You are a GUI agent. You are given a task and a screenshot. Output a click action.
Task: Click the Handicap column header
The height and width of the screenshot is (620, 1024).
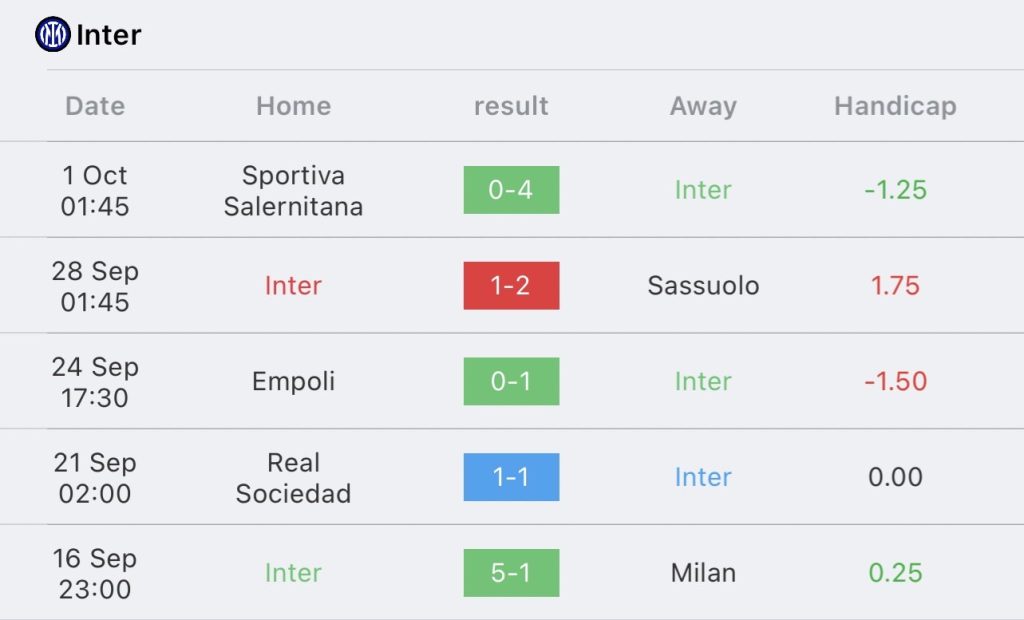(x=895, y=106)
